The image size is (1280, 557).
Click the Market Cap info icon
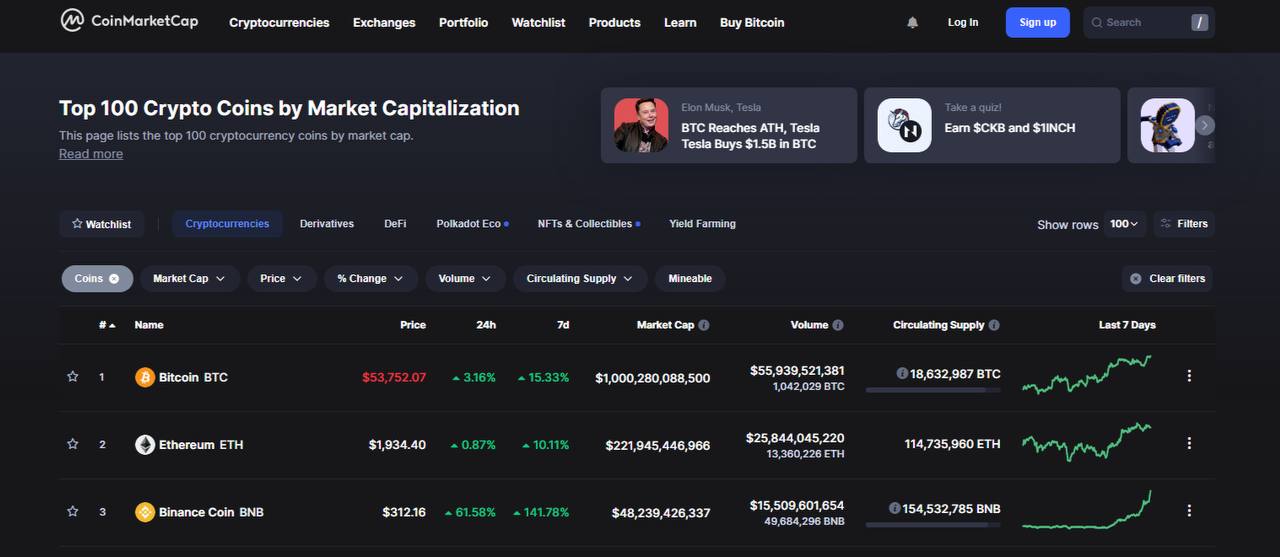pyautogui.click(x=704, y=325)
